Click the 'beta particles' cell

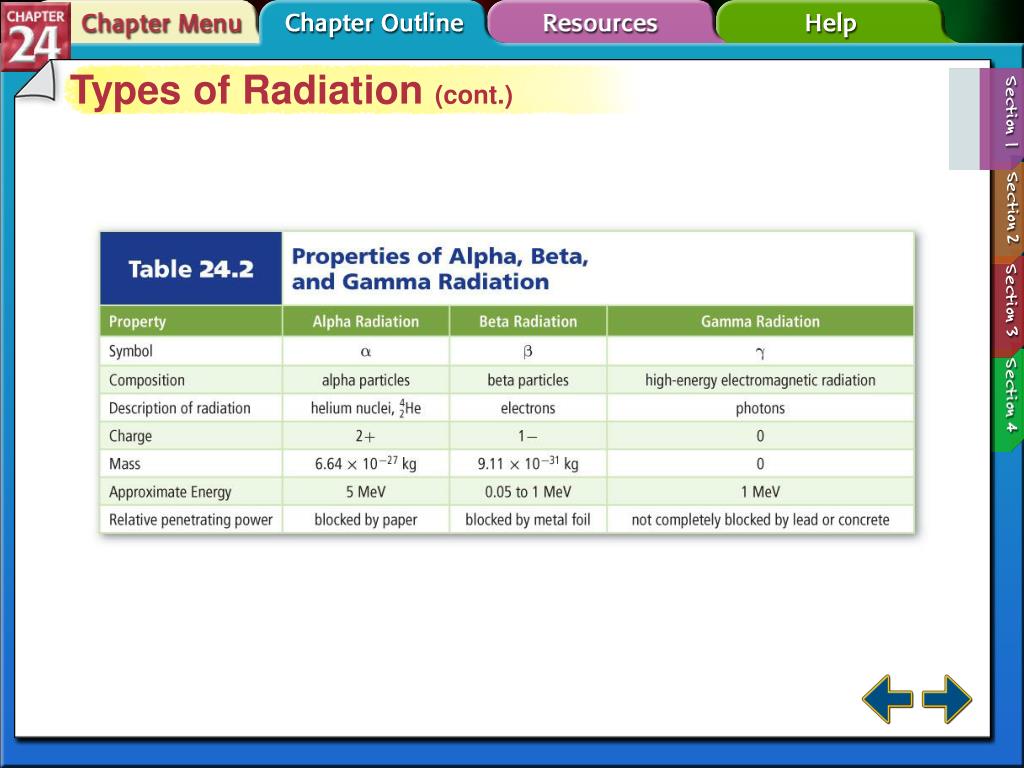coord(528,380)
